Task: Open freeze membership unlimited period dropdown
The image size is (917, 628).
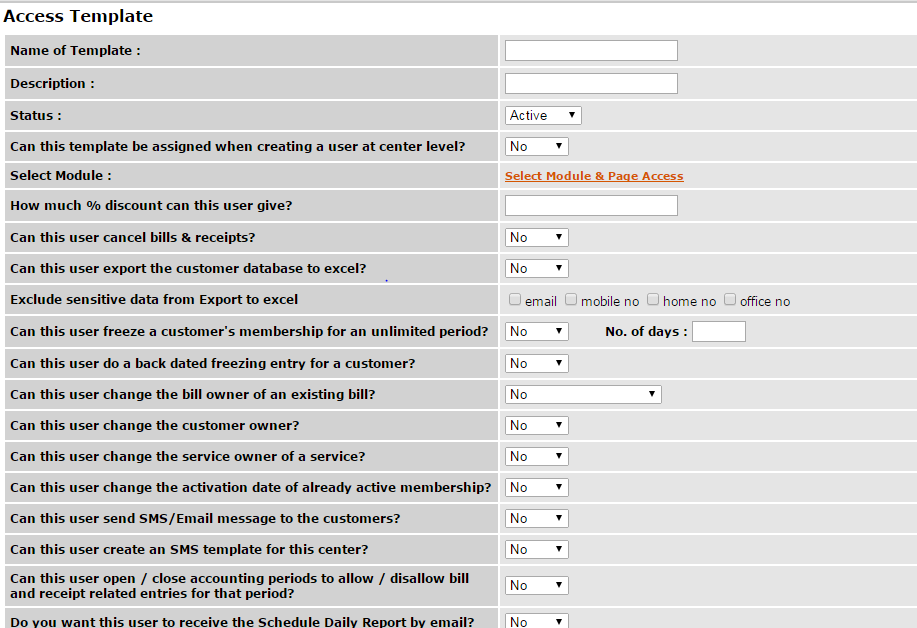Action: point(537,332)
